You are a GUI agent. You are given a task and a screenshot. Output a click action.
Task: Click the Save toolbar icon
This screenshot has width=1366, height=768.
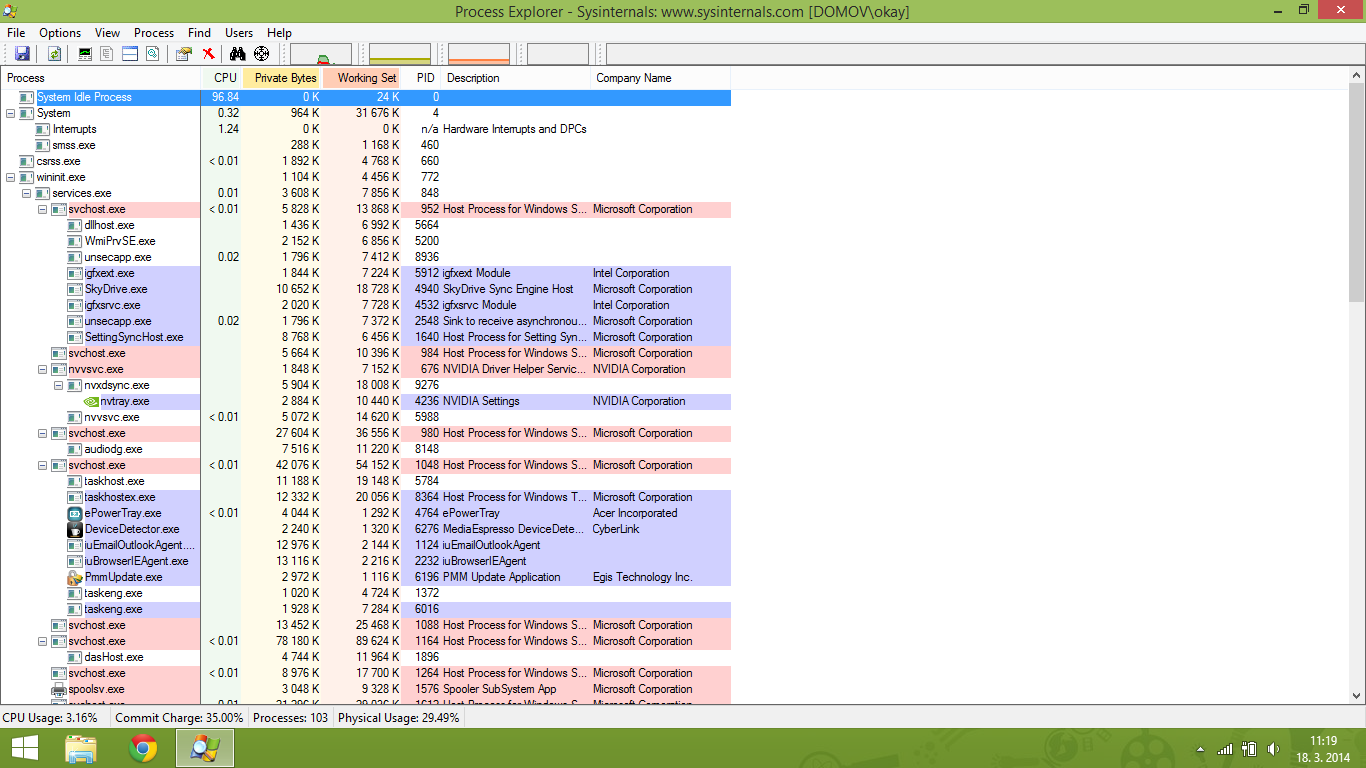(22, 54)
